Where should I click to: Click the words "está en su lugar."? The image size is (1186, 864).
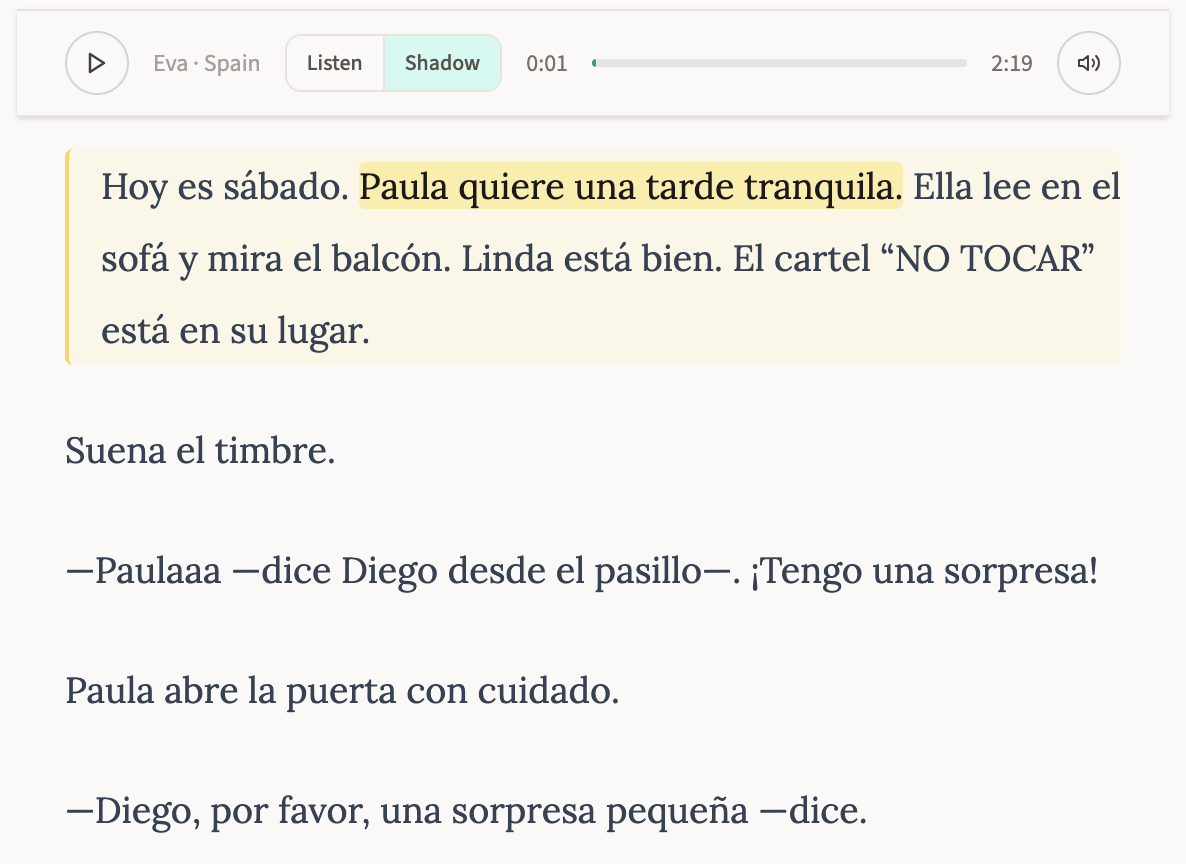tap(235, 330)
